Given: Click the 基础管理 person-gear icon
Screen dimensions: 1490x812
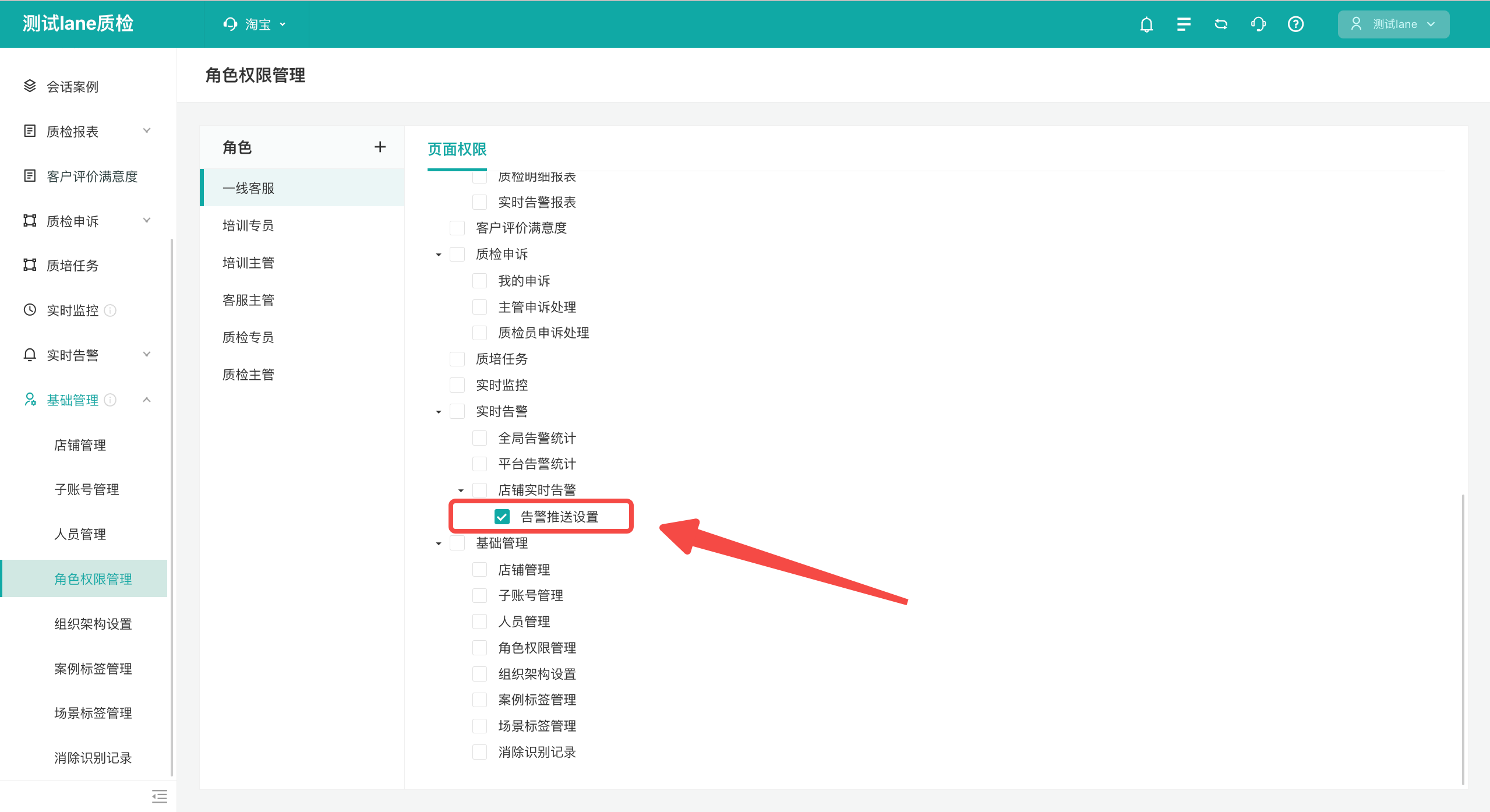Looking at the screenshot, I should (x=30, y=400).
